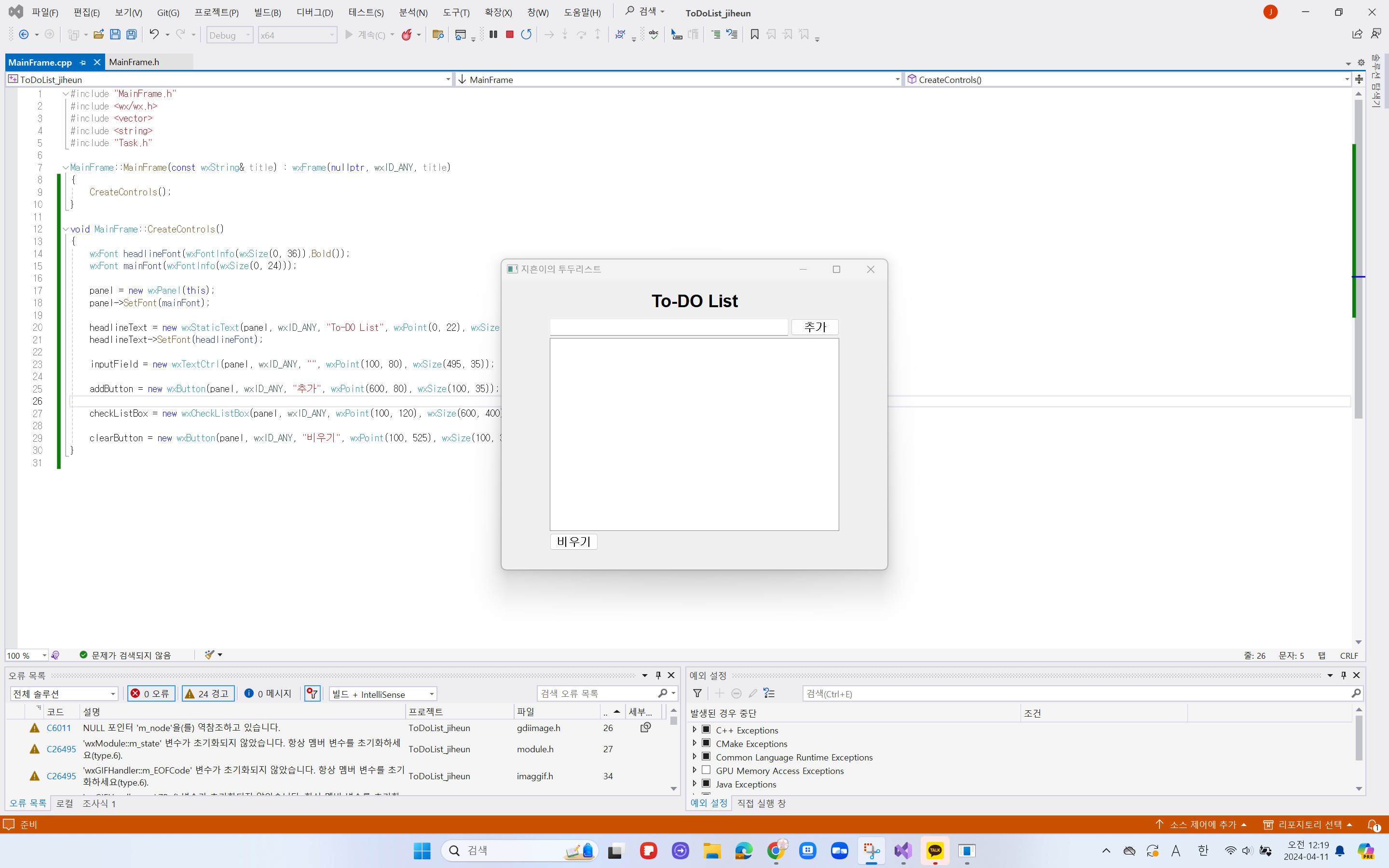Save the file with the single floppy icon
Screen dimensions: 1389x868
click(x=115, y=34)
